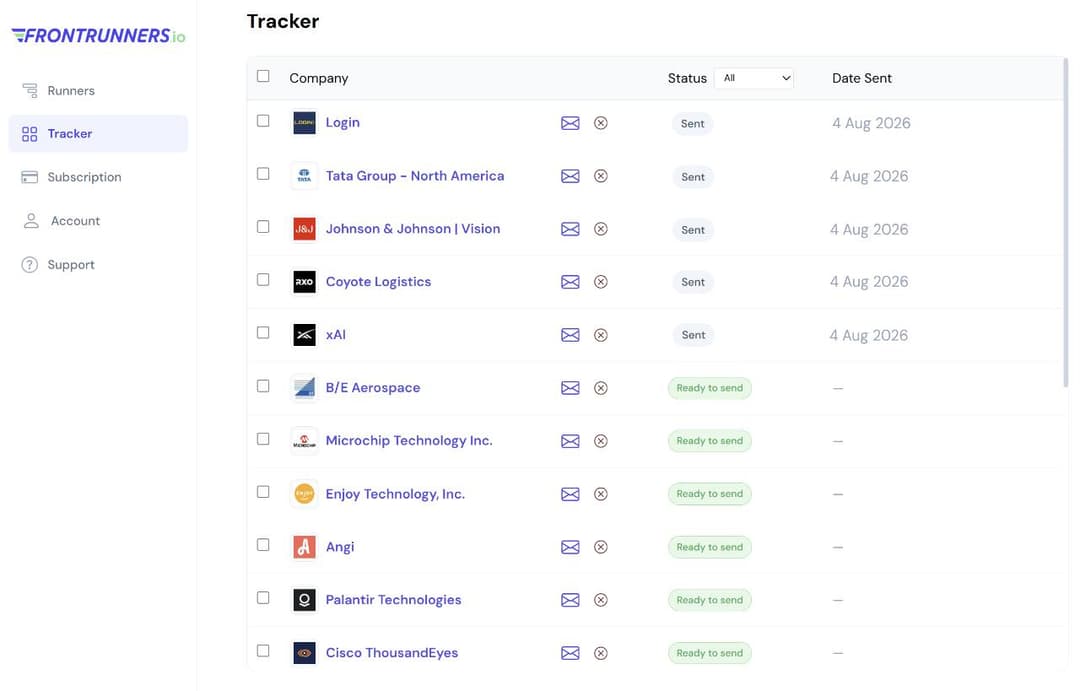
Task: Open the B/E Aerospace link
Action: 373,388
